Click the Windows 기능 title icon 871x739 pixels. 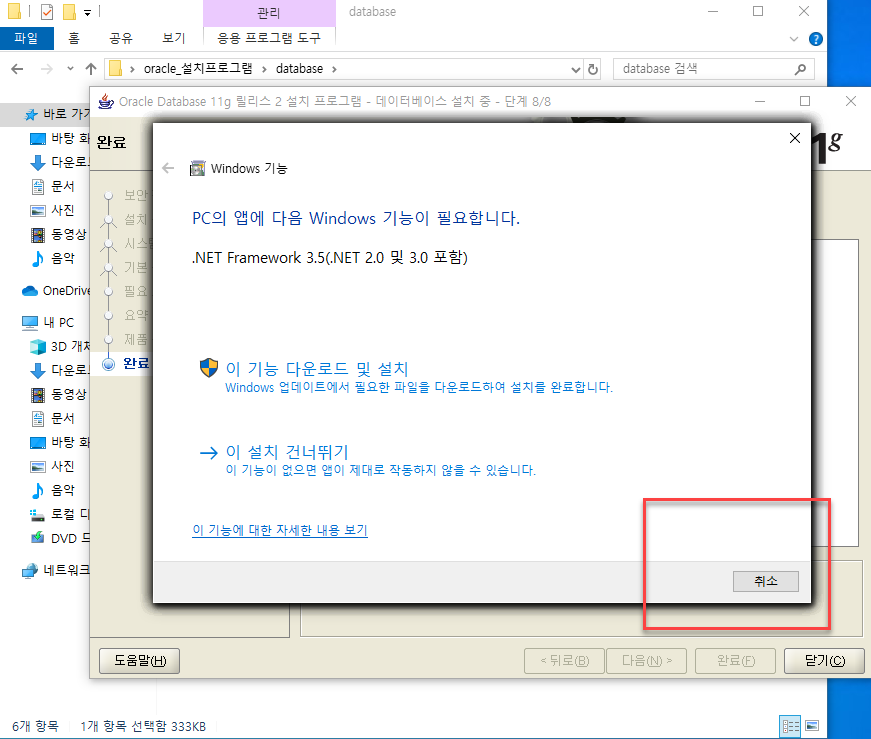click(x=197, y=168)
